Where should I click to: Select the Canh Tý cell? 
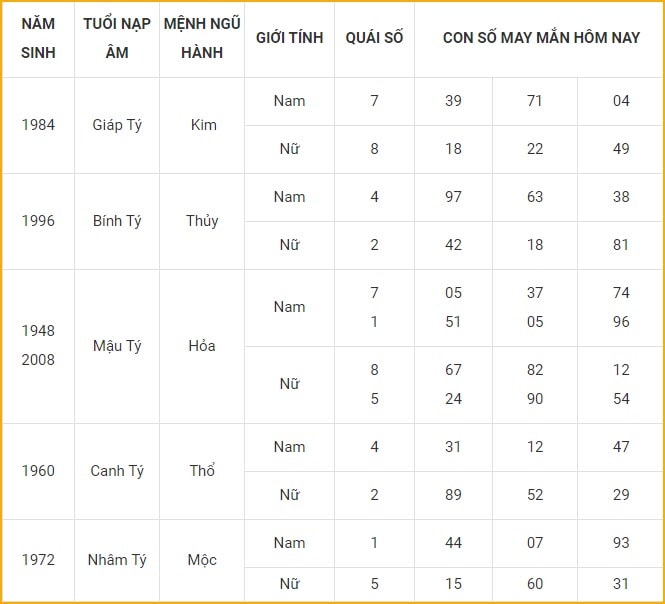point(117,471)
